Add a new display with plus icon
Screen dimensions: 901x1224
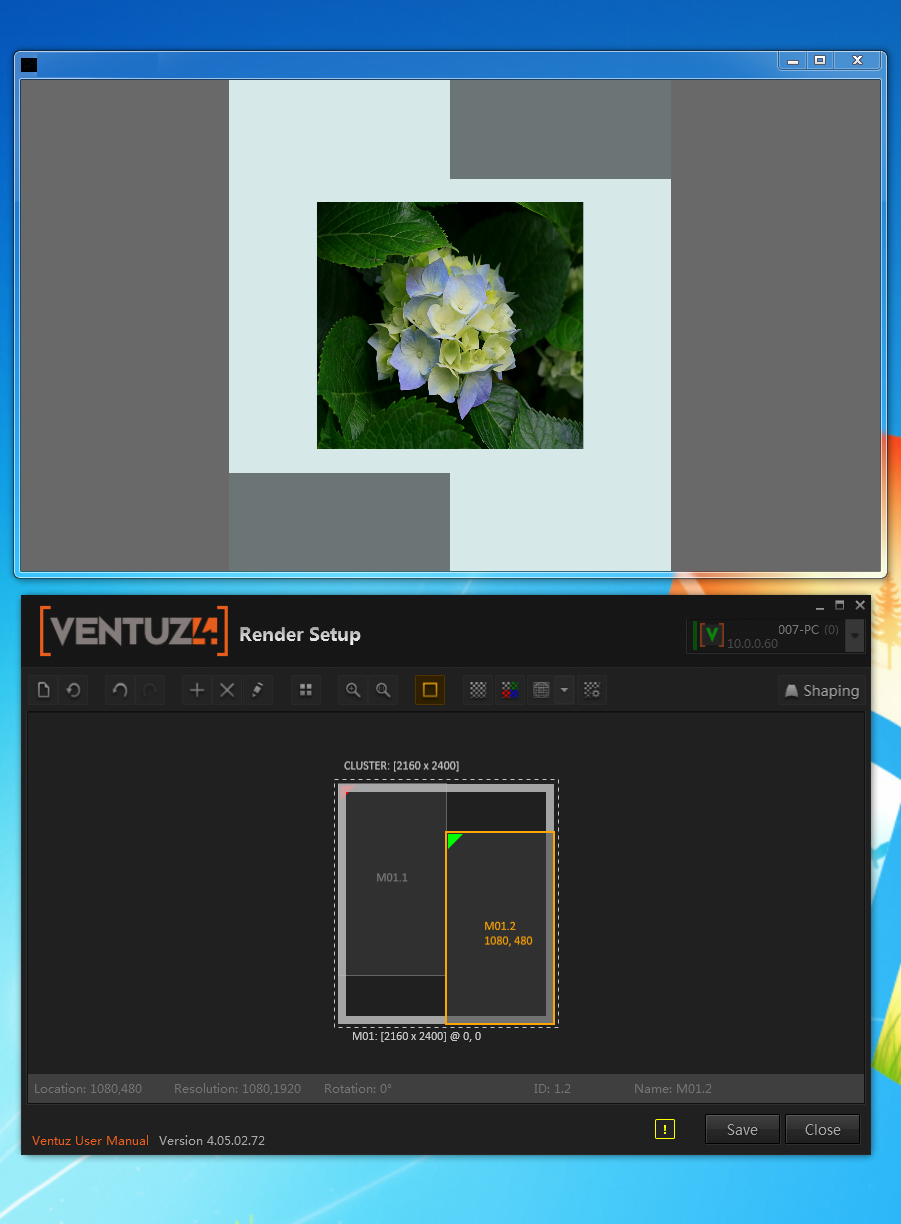pos(197,690)
